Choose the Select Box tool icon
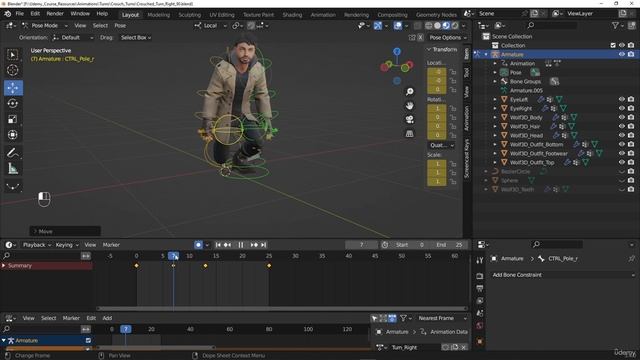640x360 pixels. tap(13, 55)
